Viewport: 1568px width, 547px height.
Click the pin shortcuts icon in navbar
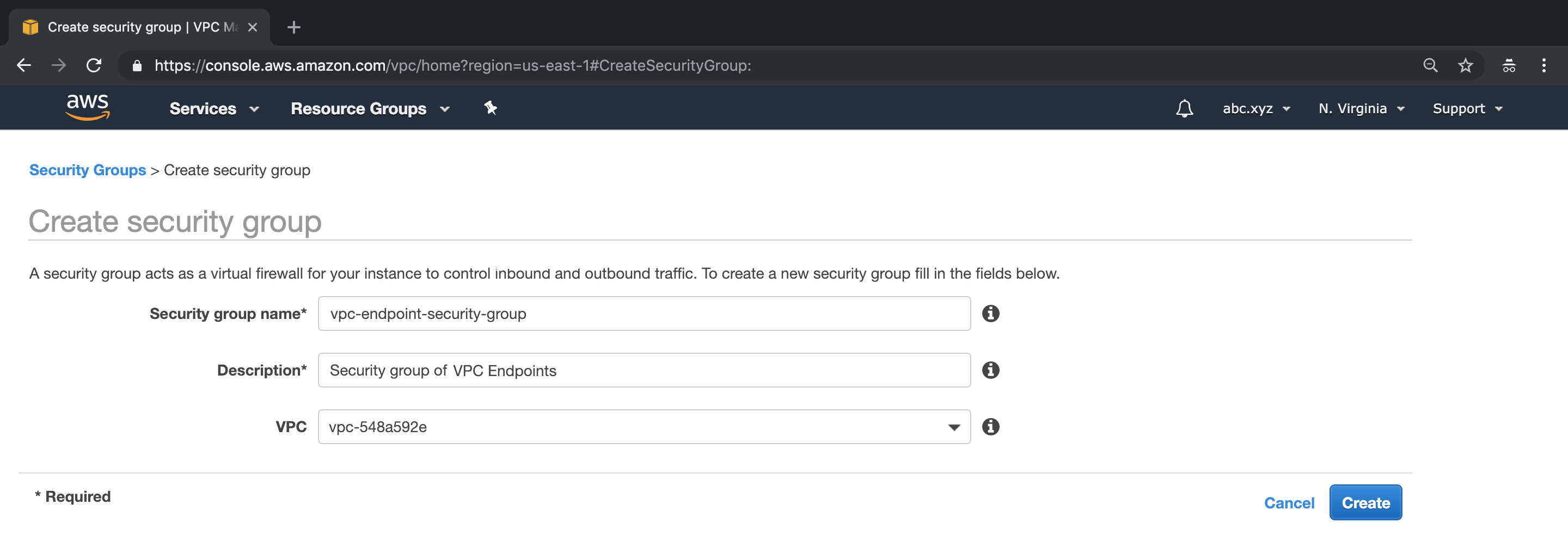[x=491, y=108]
